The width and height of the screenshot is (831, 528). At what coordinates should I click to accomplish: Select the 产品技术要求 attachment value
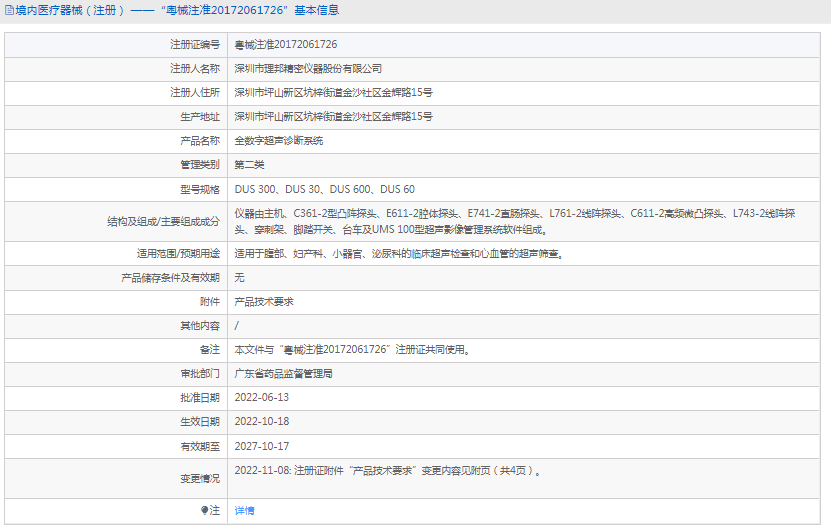[264, 302]
